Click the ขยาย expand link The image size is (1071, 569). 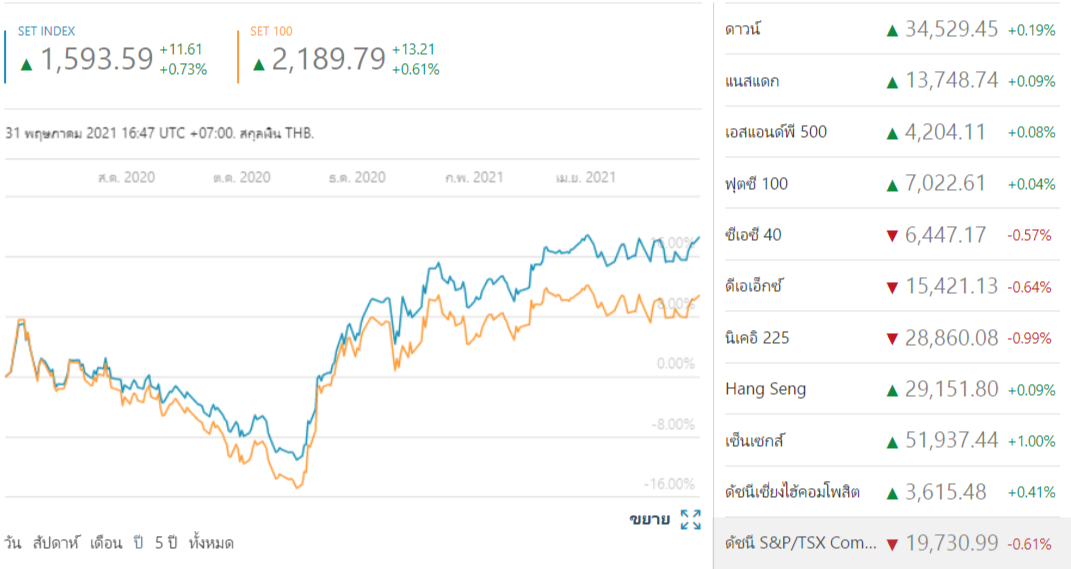pos(650,519)
